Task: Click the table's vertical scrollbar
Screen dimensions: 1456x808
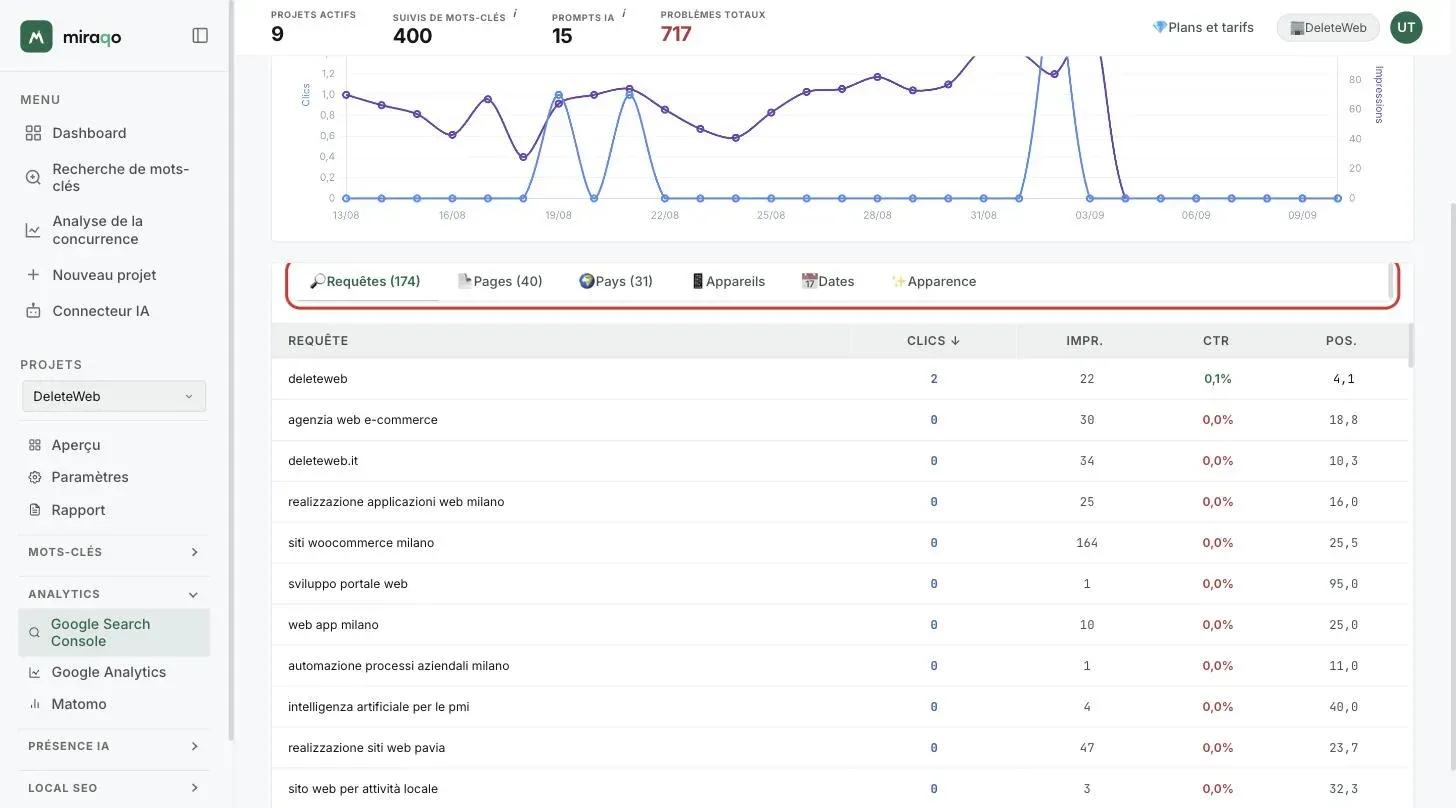Action: (x=1411, y=345)
